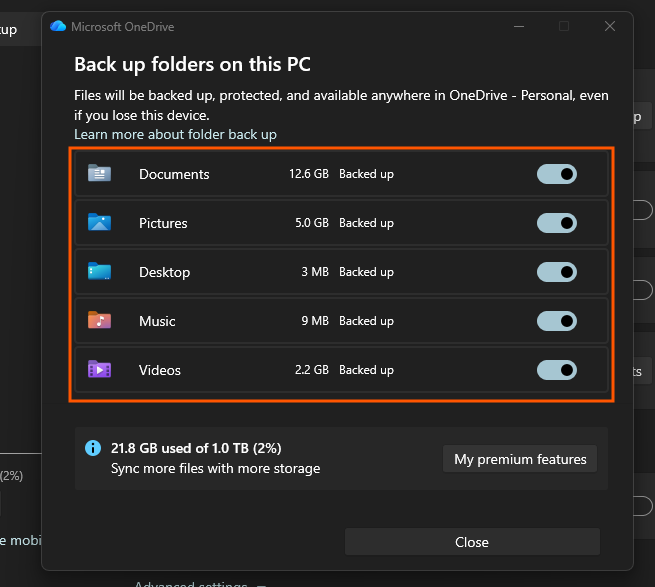Close the OneDrive dialog window with X
Image resolution: width=655 pixels, height=587 pixels.
pos(610,26)
